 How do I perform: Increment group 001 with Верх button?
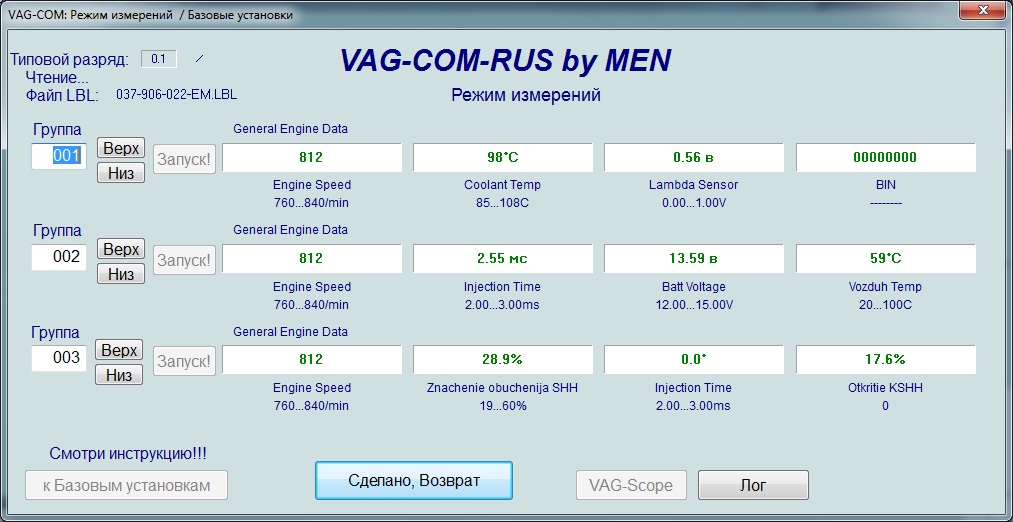point(121,147)
